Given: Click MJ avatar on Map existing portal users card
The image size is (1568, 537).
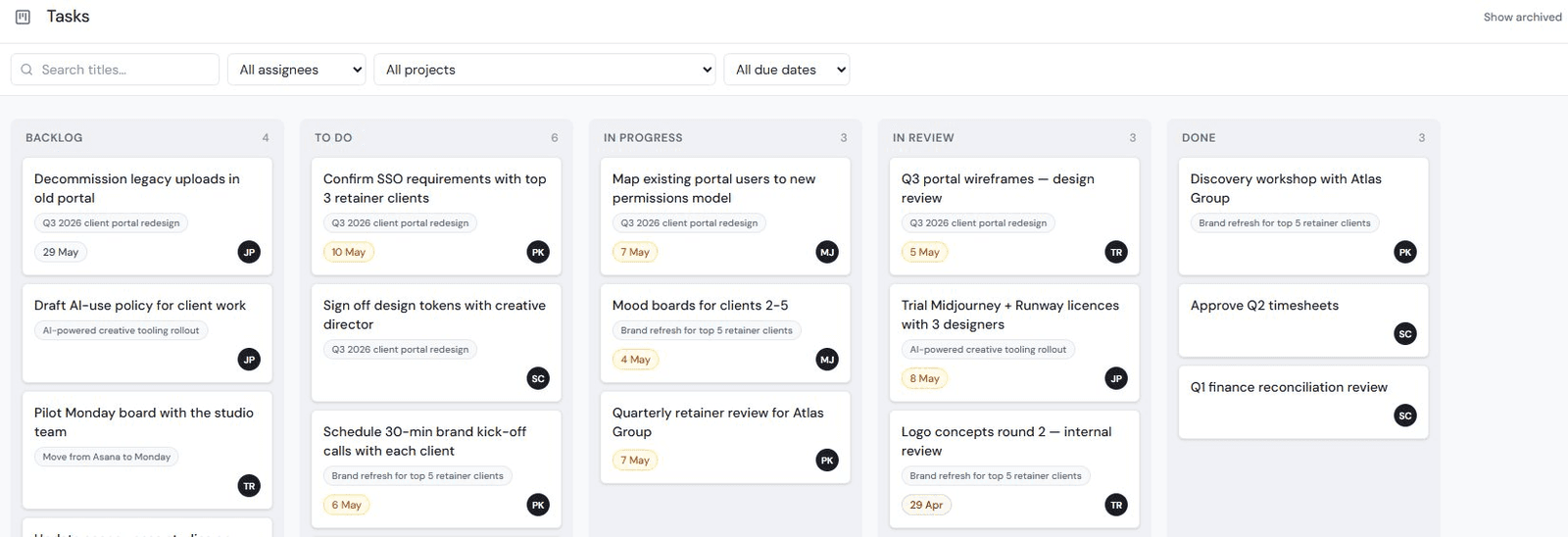Looking at the screenshot, I should pyautogui.click(x=827, y=252).
